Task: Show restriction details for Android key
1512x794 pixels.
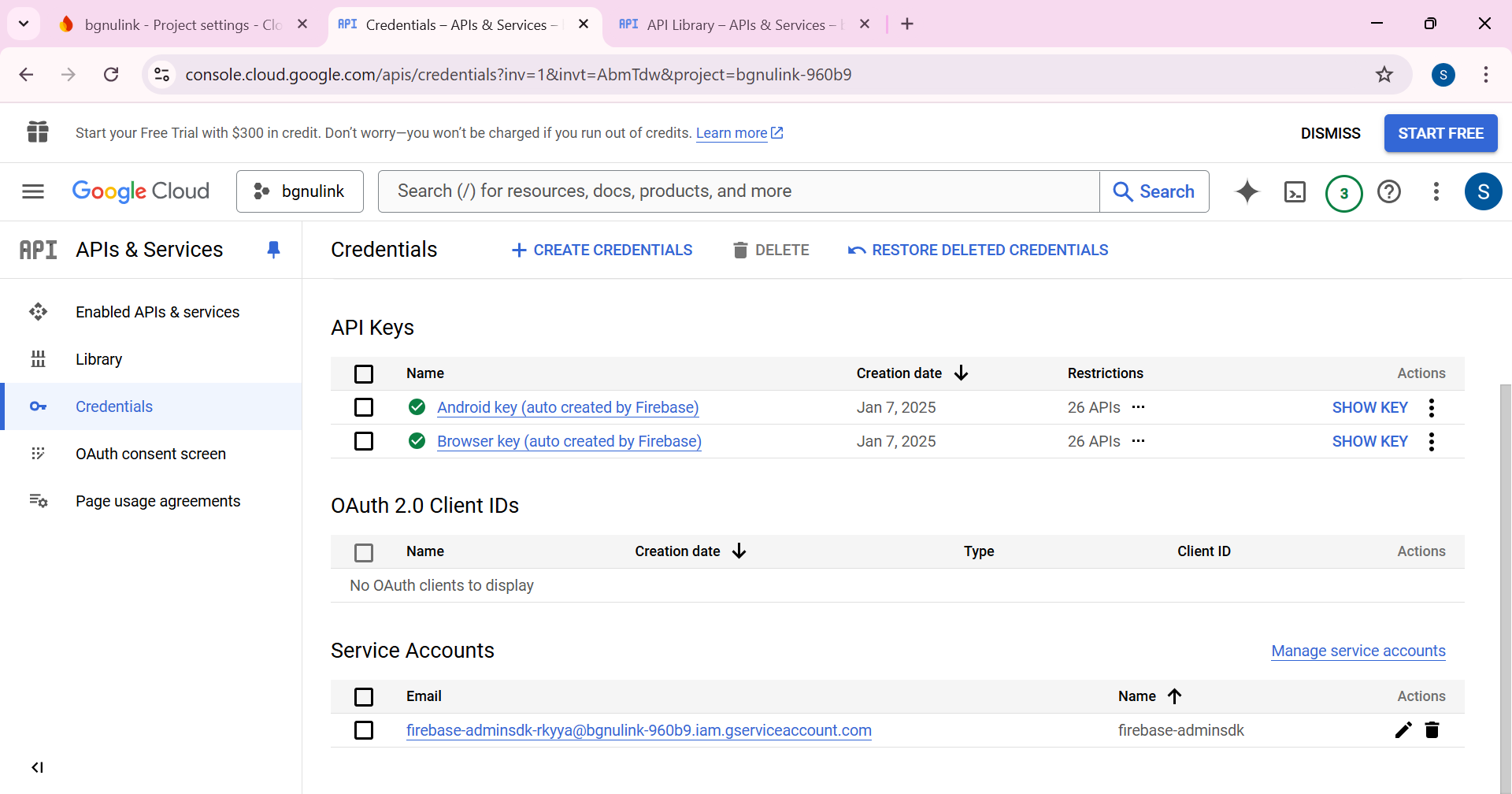Action: pos(1138,407)
